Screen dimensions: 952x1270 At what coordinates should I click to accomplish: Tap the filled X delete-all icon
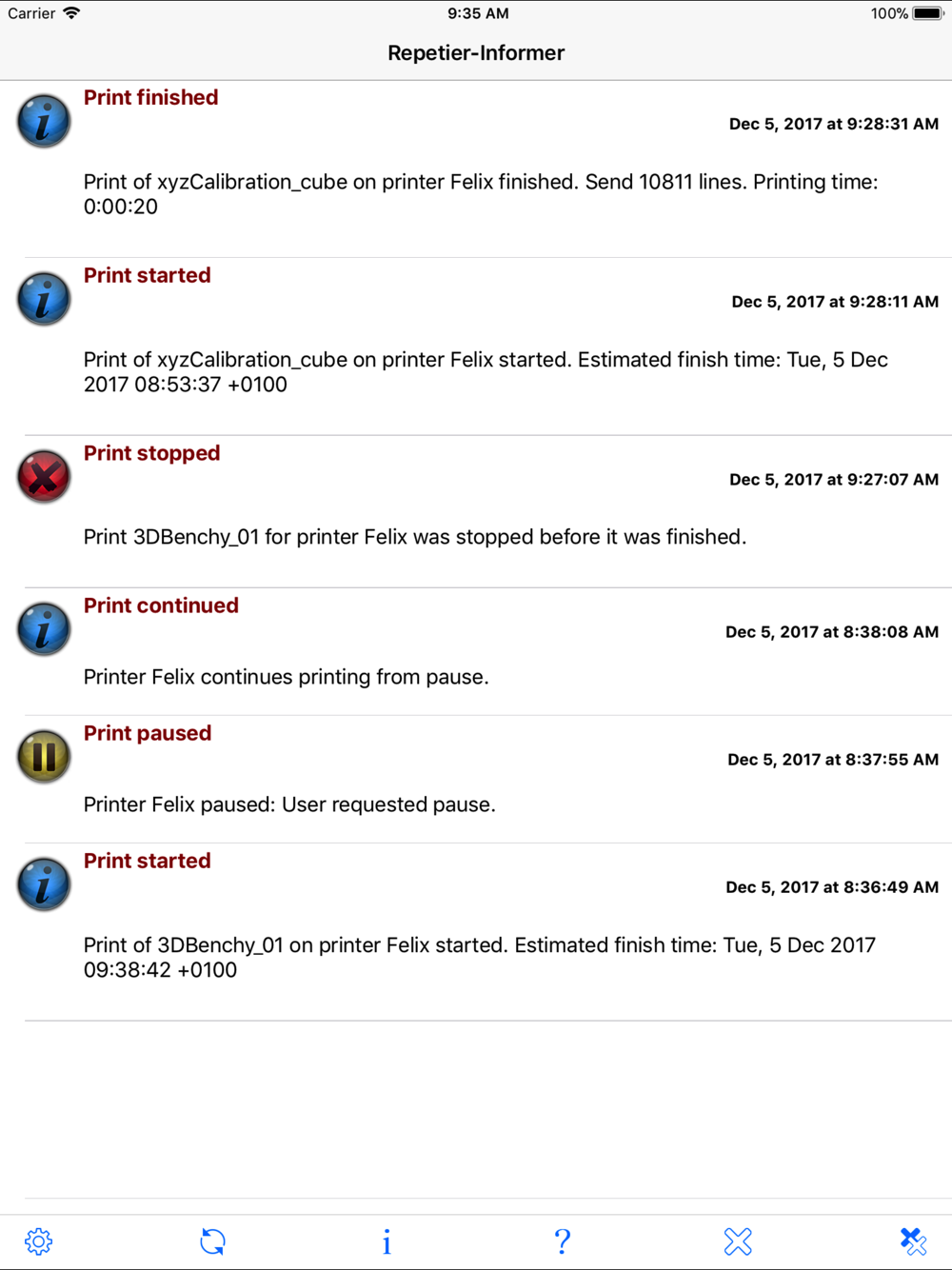pos(913,1241)
